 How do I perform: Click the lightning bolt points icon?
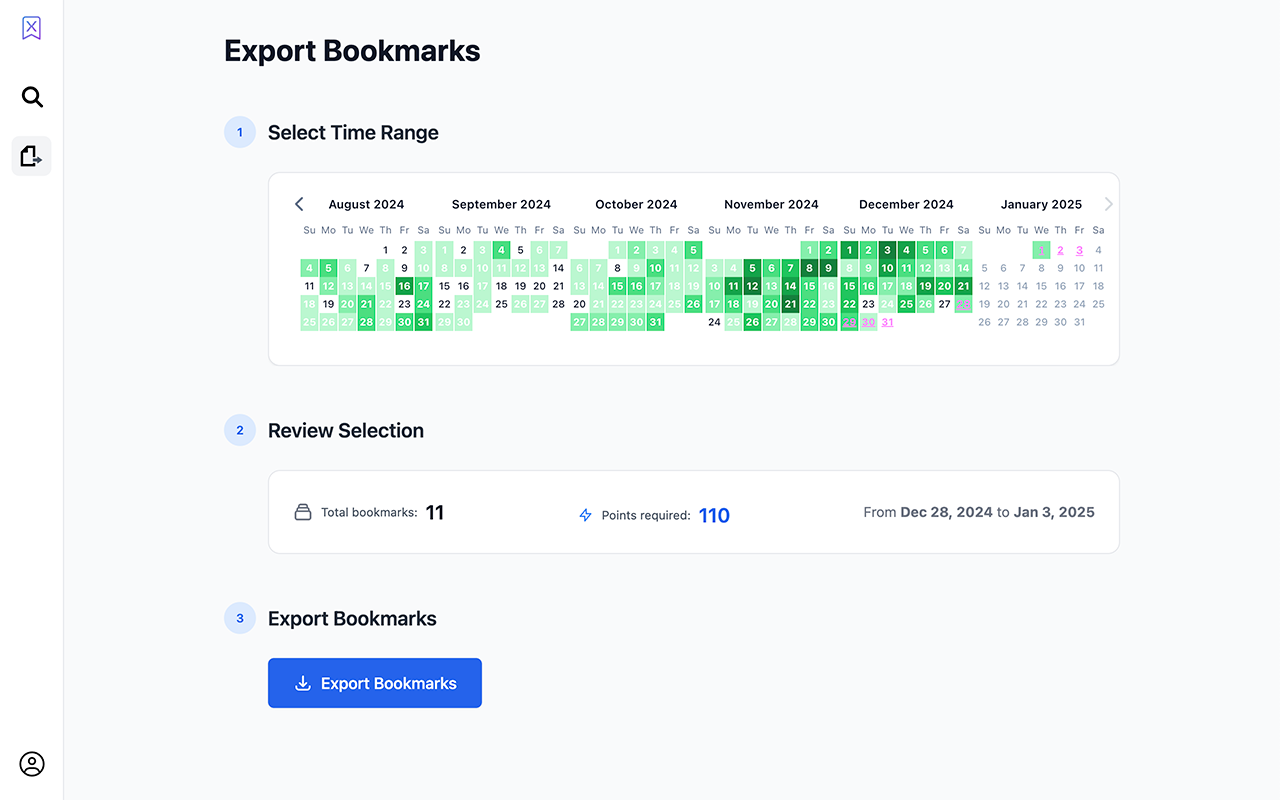pos(586,515)
